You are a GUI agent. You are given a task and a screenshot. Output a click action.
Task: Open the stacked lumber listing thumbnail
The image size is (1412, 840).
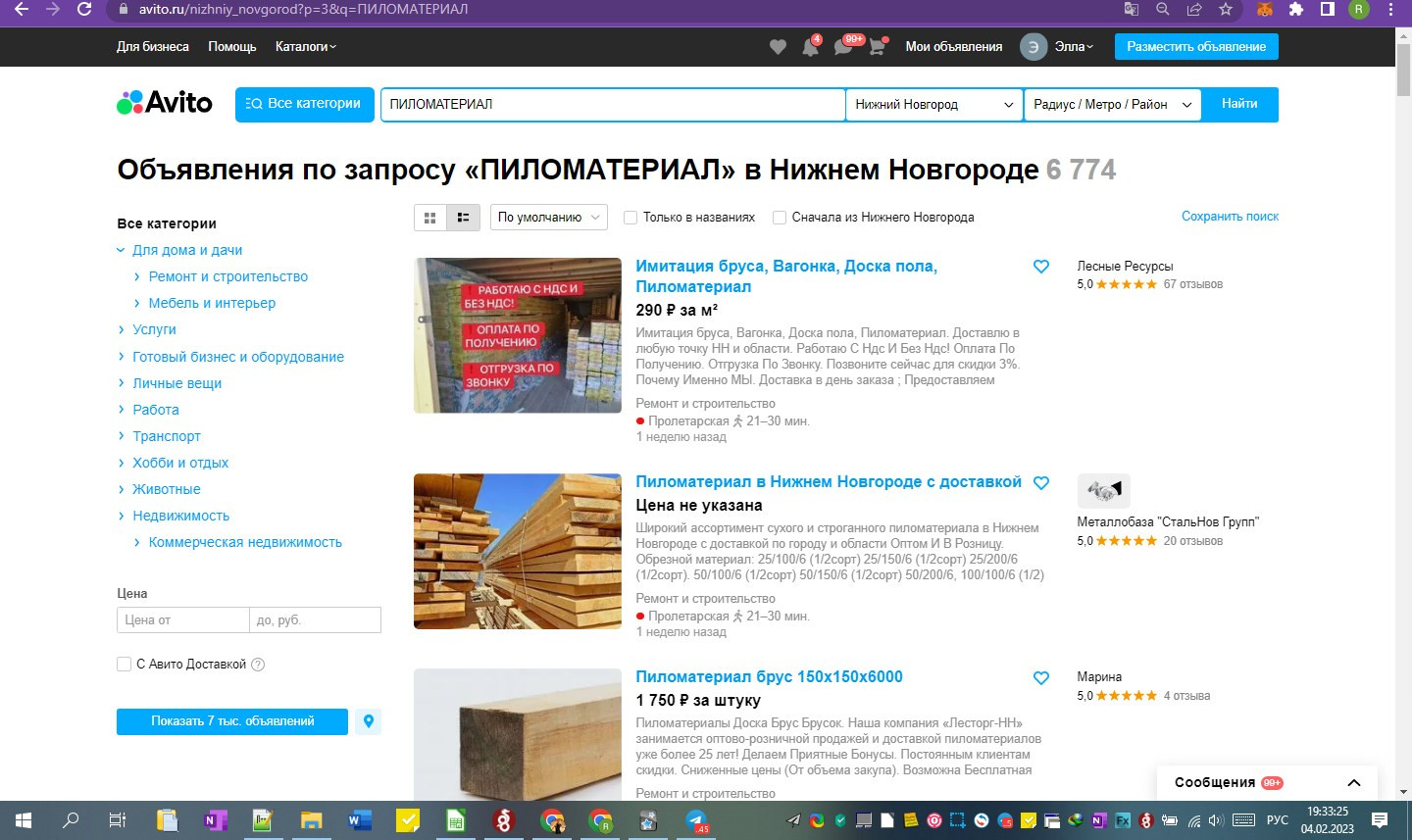518,552
